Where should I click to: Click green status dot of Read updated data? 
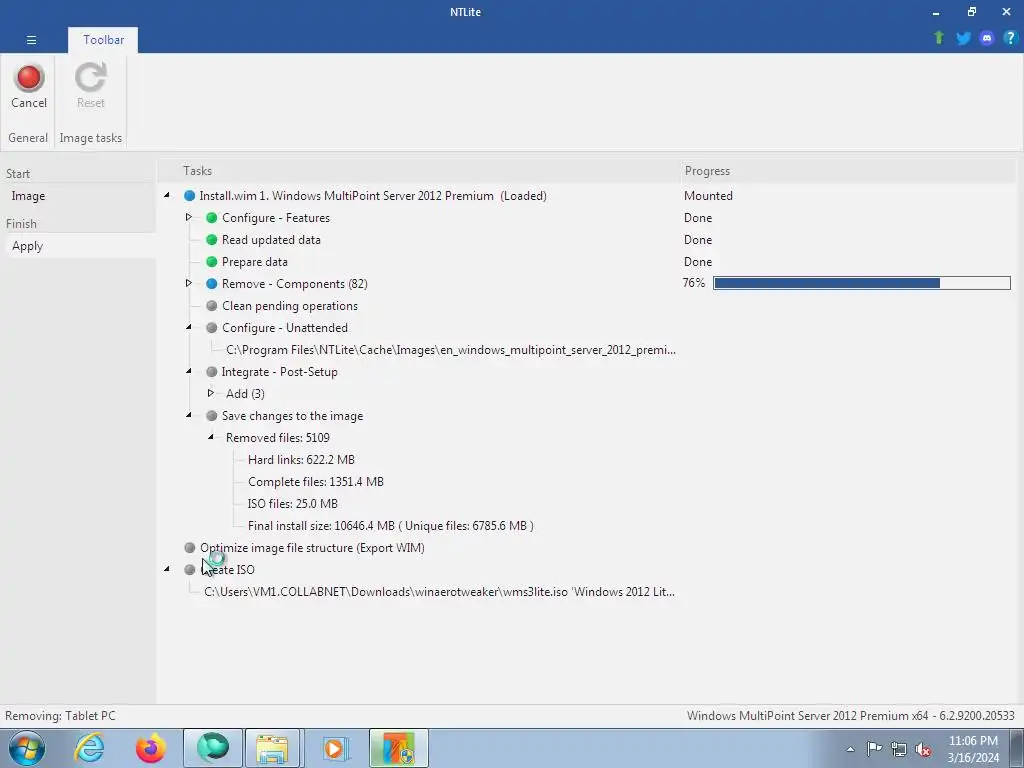click(x=212, y=240)
